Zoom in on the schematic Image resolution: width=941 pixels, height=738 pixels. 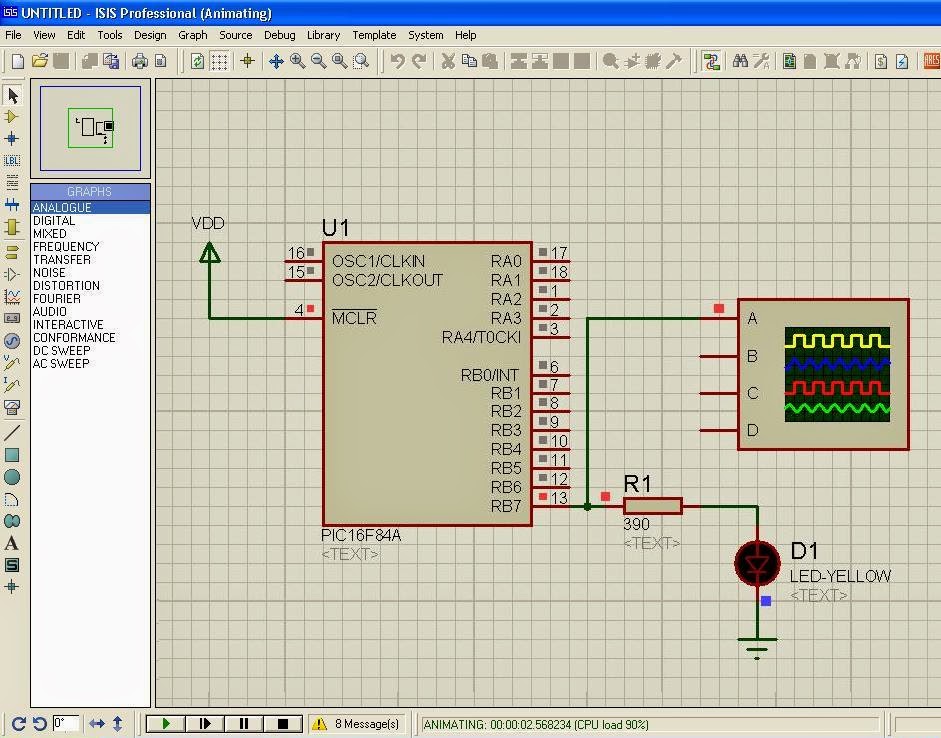coord(297,61)
